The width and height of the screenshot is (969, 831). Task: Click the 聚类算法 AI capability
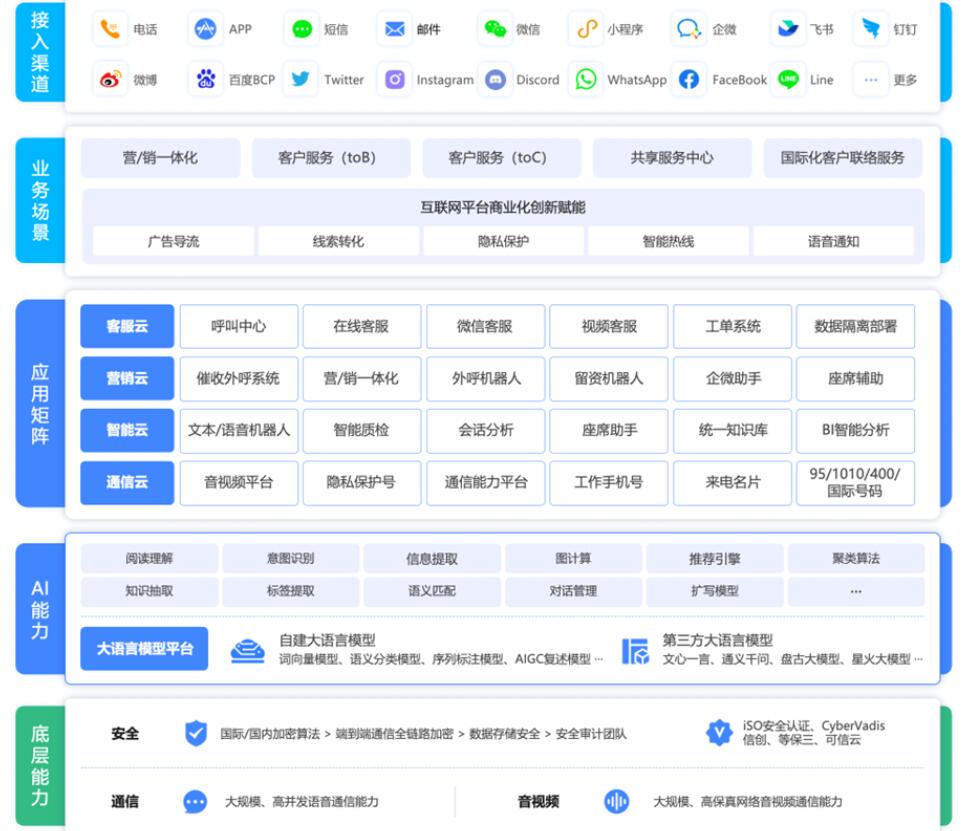click(x=857, y=559)
